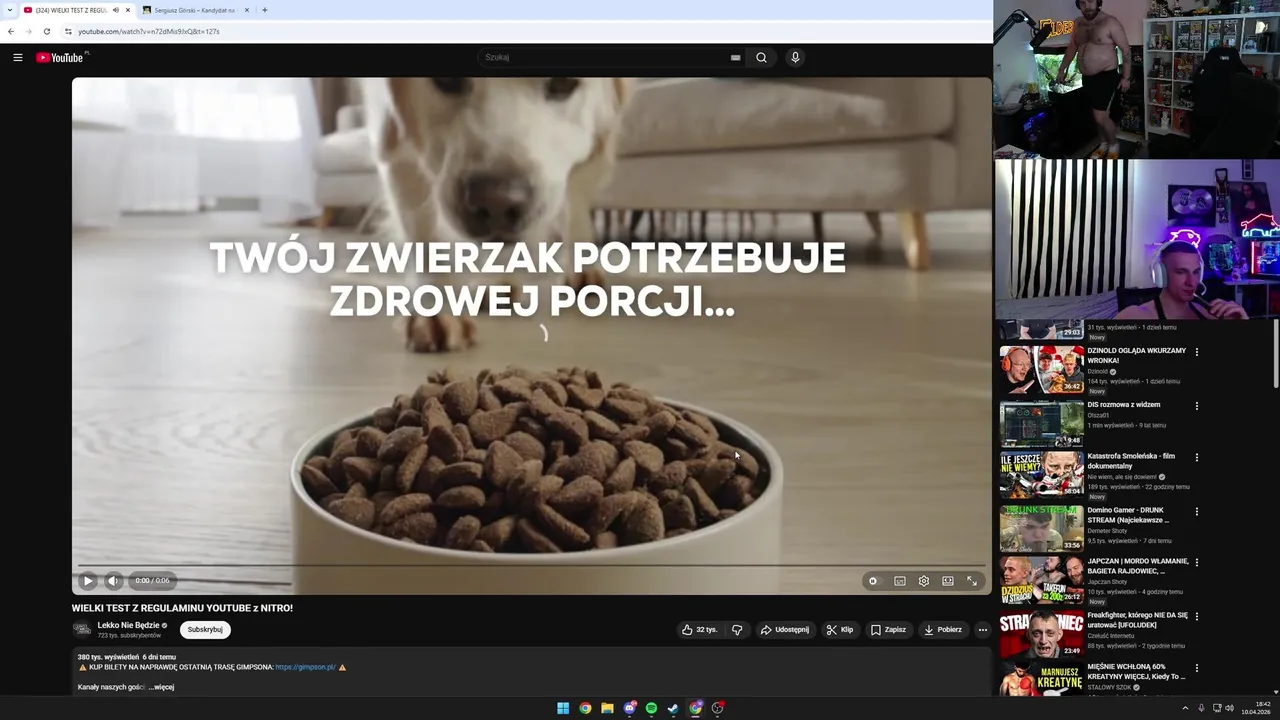Viewport: 1280px width, 720px height.
Task: Go to the YouTube home logo
Action: click(x=61, y=58)
